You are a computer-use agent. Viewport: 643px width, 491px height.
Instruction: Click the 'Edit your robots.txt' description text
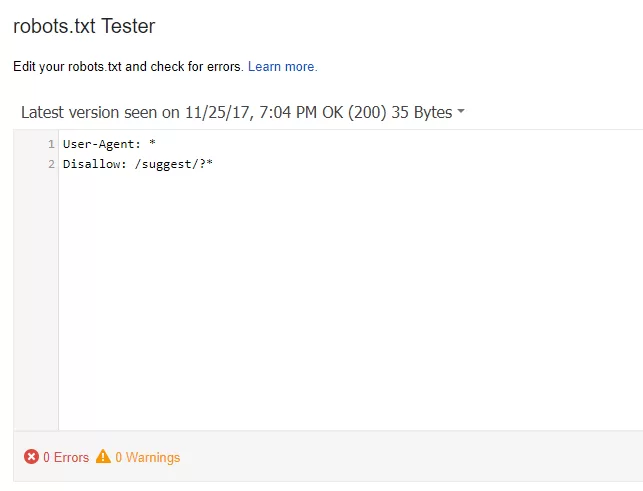[x=128, y=67]
